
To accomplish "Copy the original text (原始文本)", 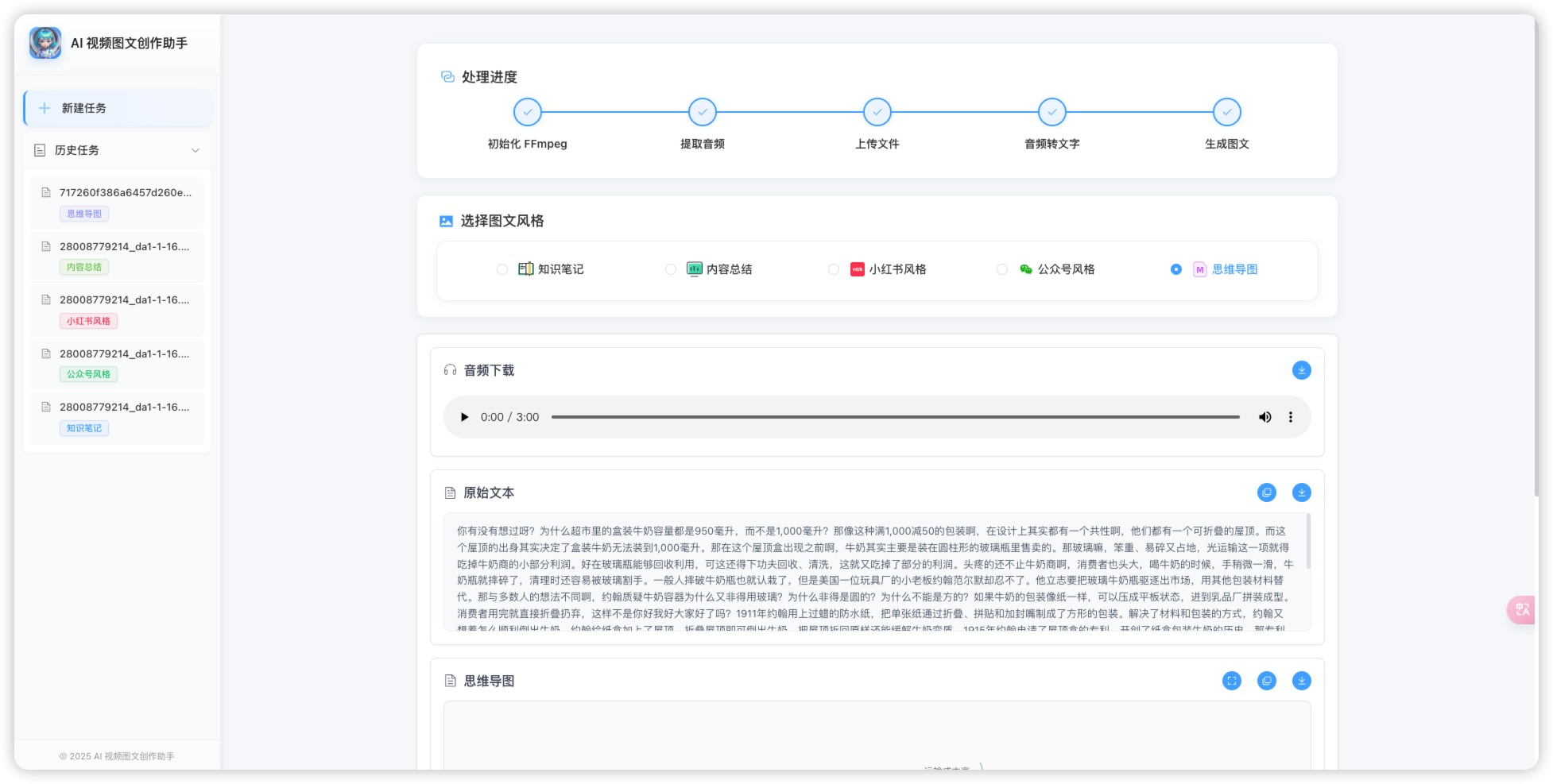I will coord(1266,492).
